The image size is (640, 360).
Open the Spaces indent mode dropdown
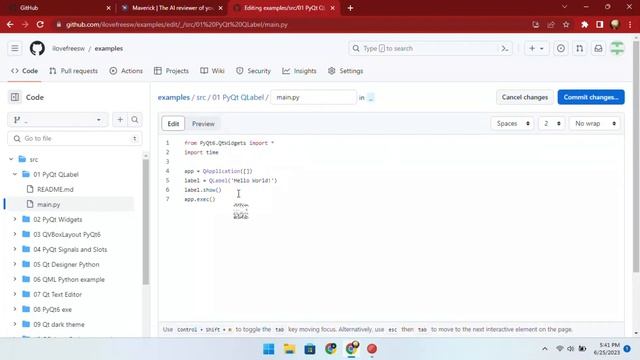[x=513, y=123]
